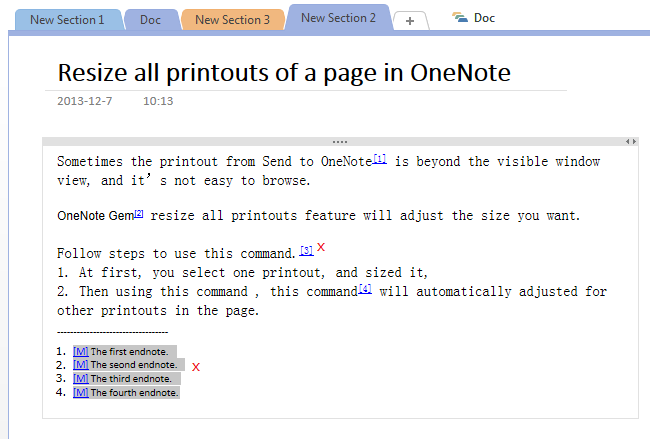Click line 'view, and it's not easy to browse.'
This screenshot has height=439, width=650.
pos(184,180)
